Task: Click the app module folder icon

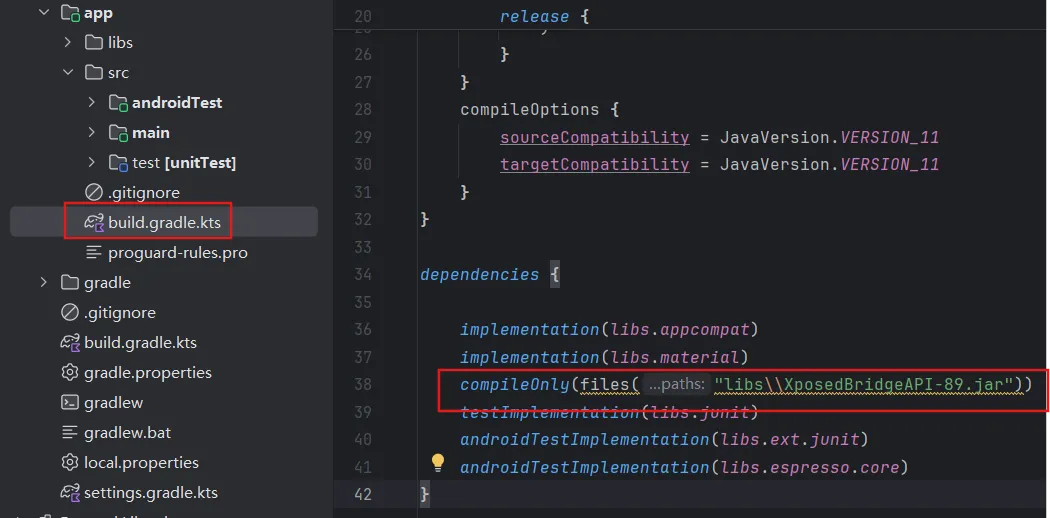Action: (x=70, y=13)
